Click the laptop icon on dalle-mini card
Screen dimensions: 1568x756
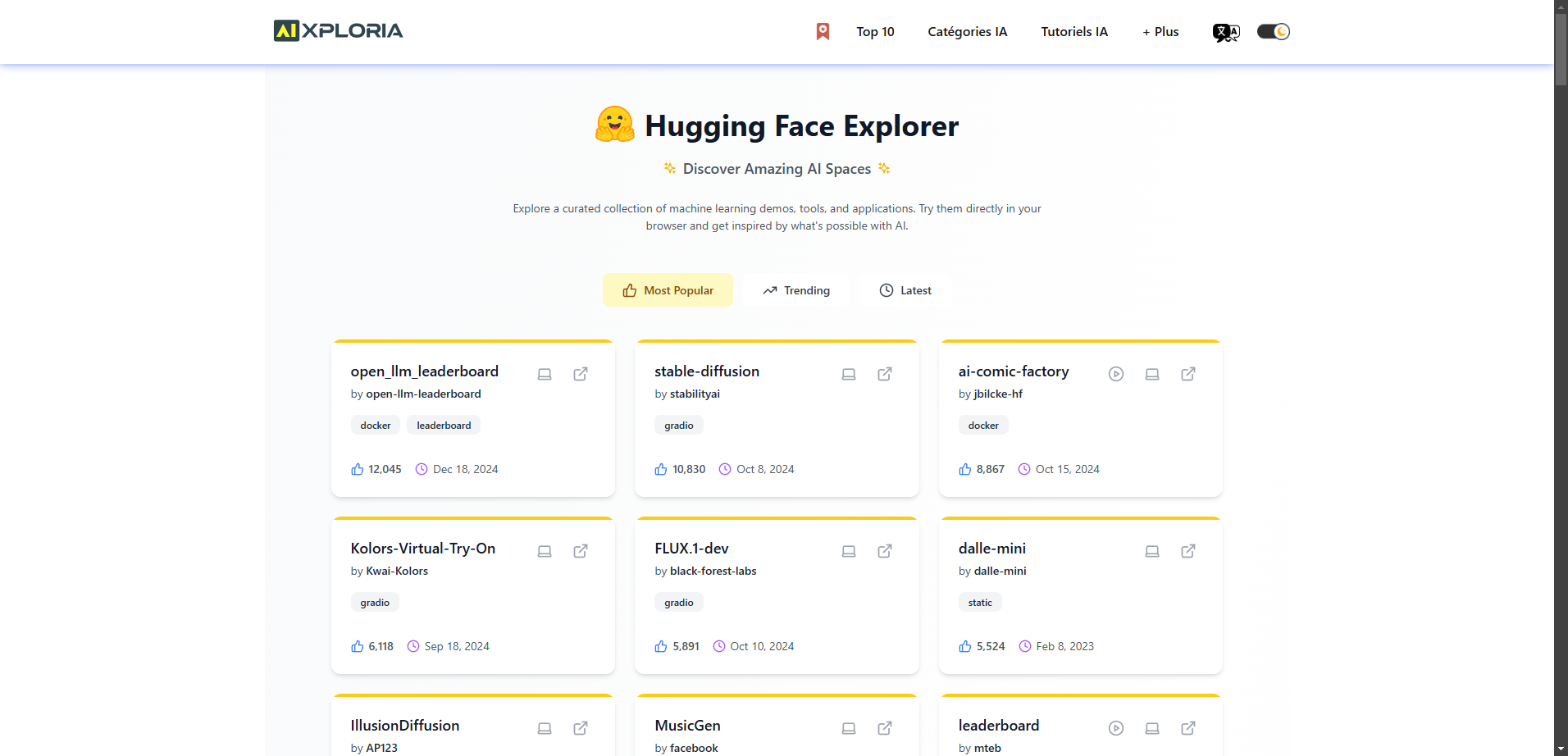pos(1152,551)
